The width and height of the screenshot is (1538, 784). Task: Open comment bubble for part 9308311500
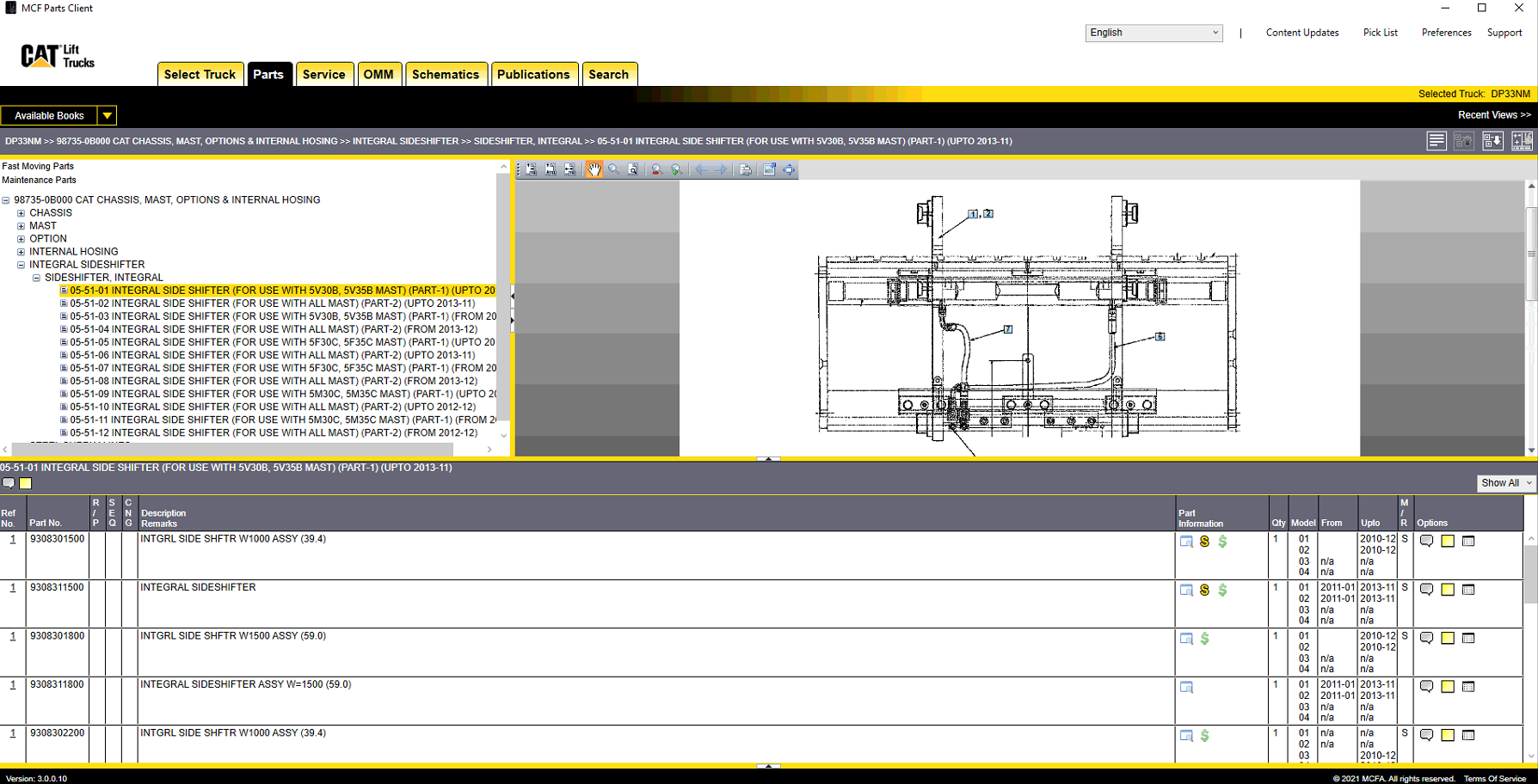(1426, 590)
